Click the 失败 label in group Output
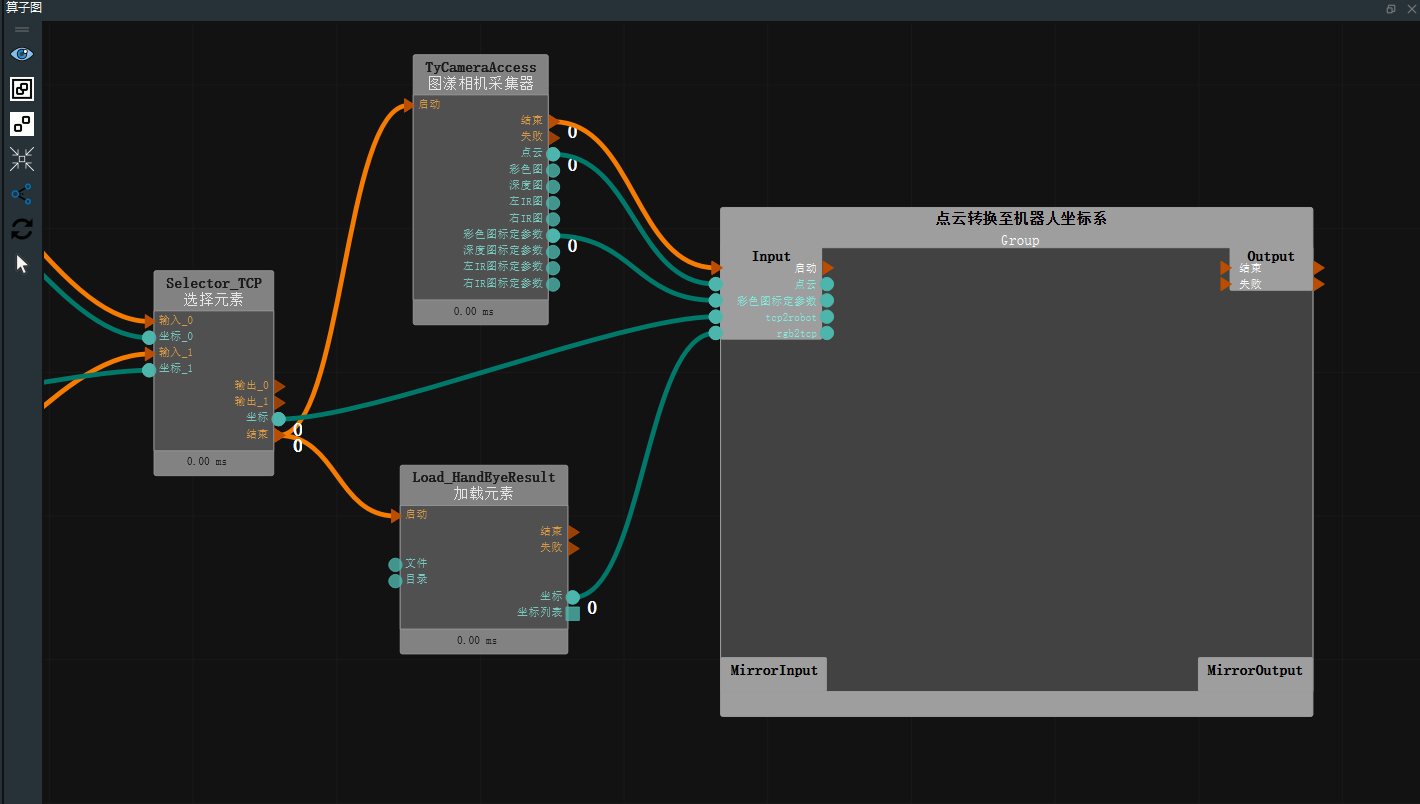Image resolution: width=1420 pixels, height=804 pixels. click(x=1250, y=284)
